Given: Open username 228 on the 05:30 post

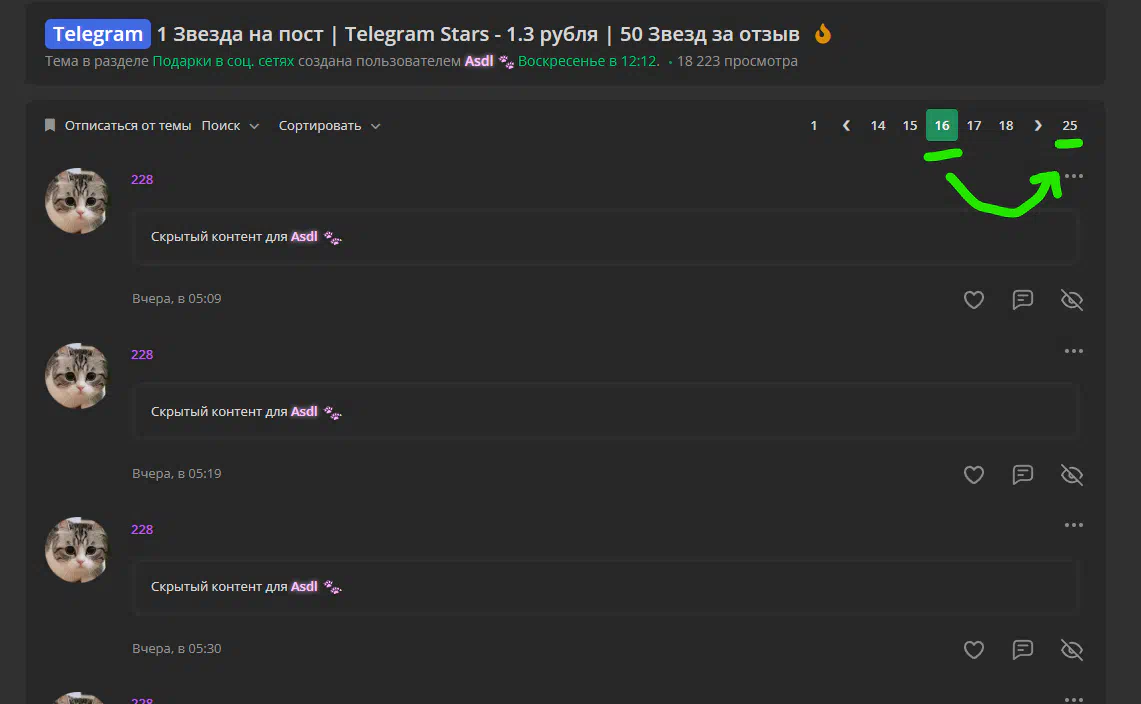Looking at the screenshot, I should [142, 529].
